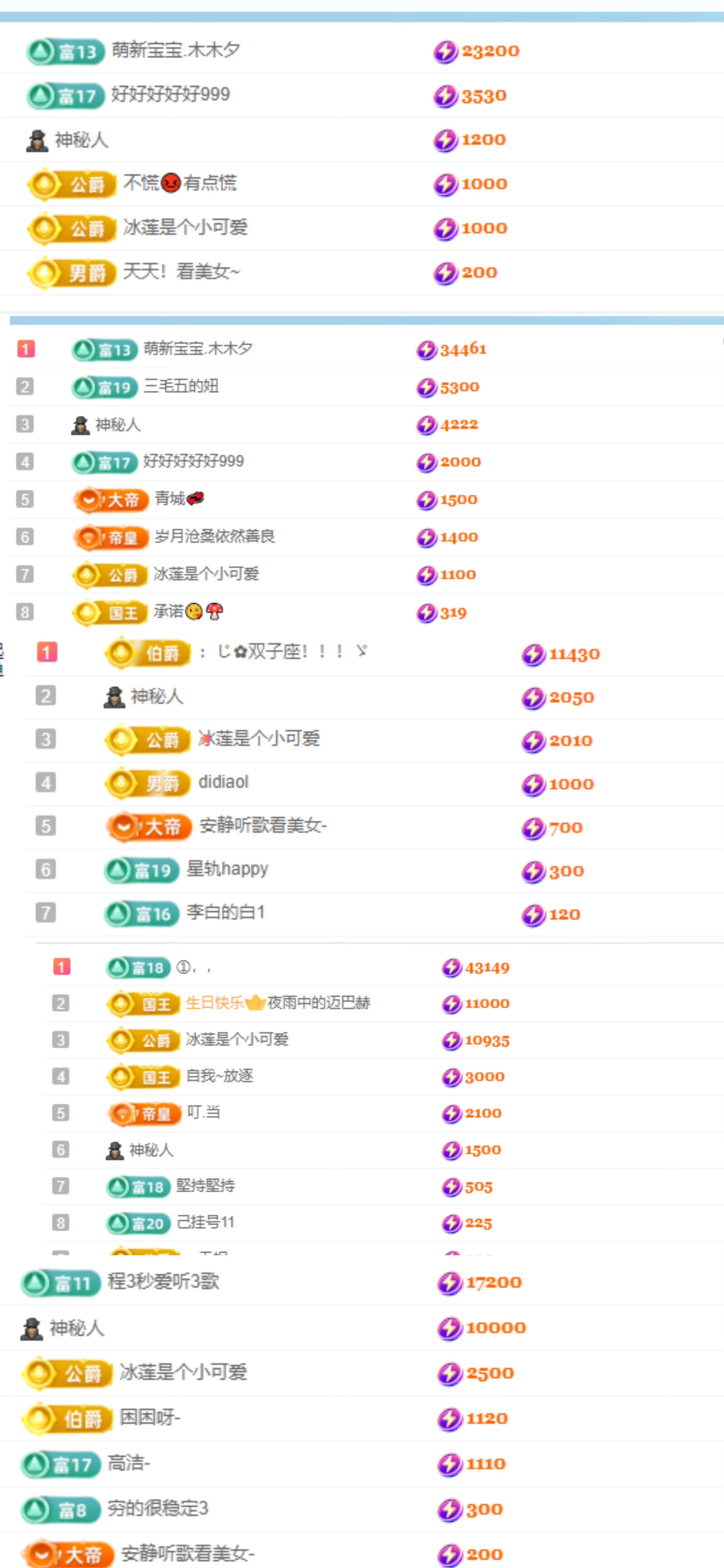Click the 帝皇 badge next to 叮.当
724x1568 pixels.
pyautogui.click(x=145, y=1113)
